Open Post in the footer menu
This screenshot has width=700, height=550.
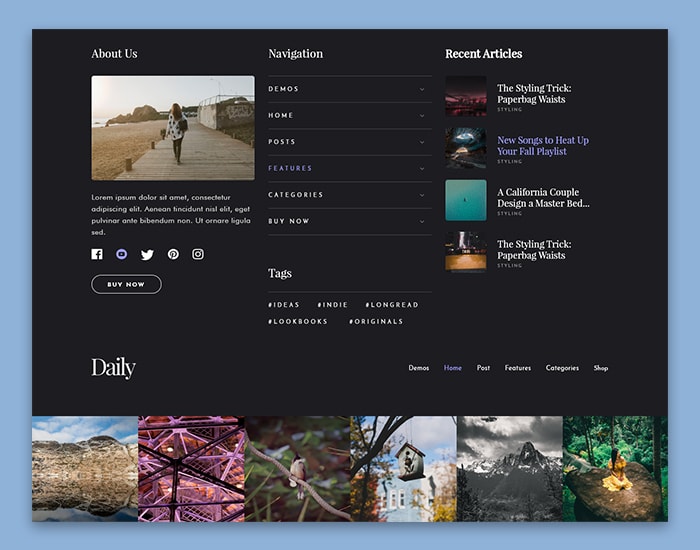483,368
